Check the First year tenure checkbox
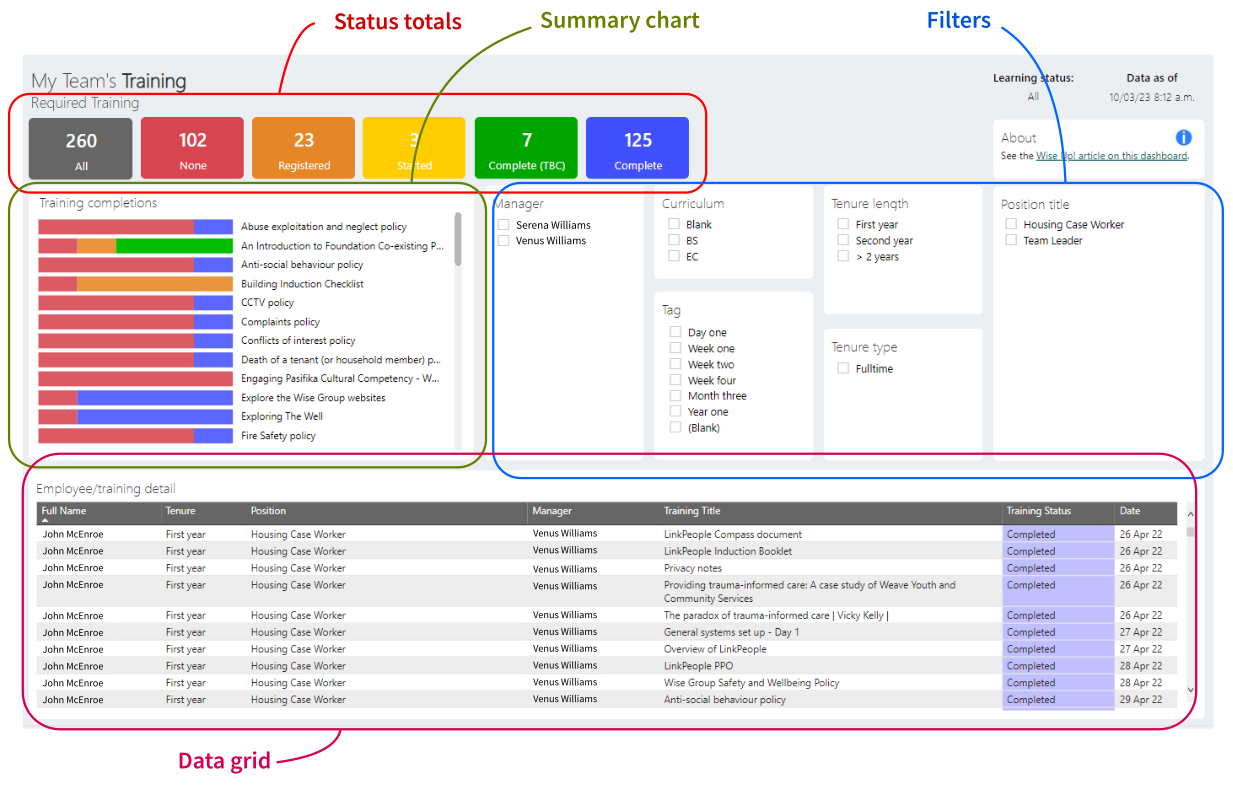The width and height of the screenshot is (1233, 789). tap(844, 224)
